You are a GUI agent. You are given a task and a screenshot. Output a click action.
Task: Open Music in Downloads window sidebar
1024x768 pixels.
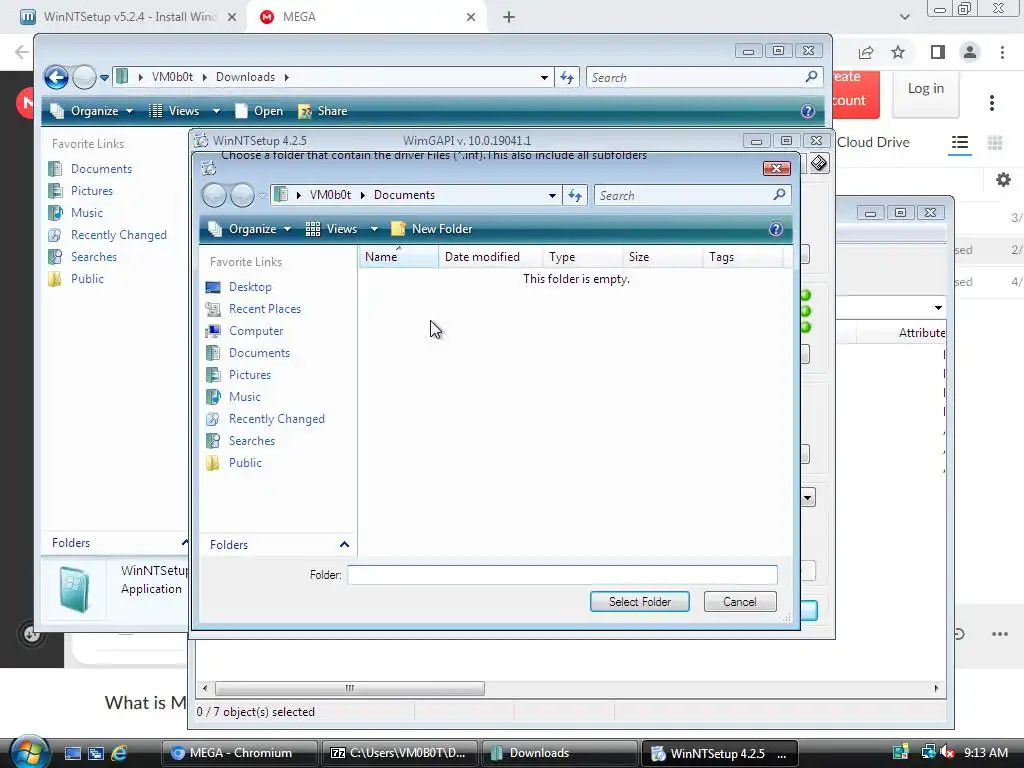coord(86,213)
